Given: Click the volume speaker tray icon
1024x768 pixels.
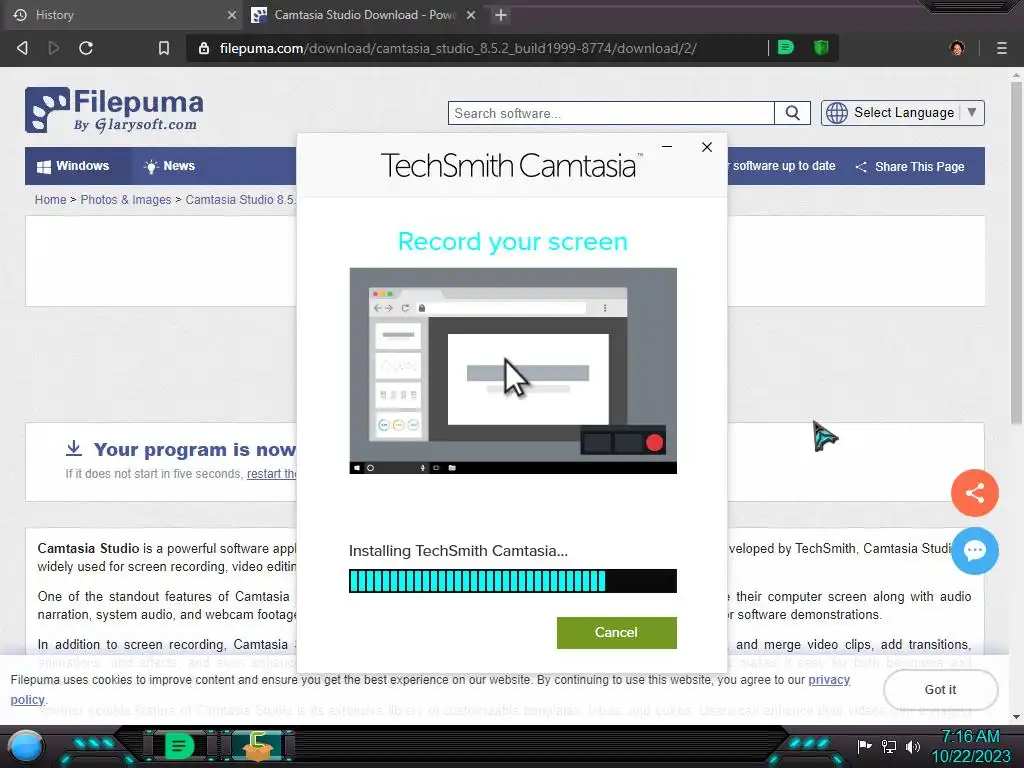Looking at the screenshot, I should click(x=912, y=746).
